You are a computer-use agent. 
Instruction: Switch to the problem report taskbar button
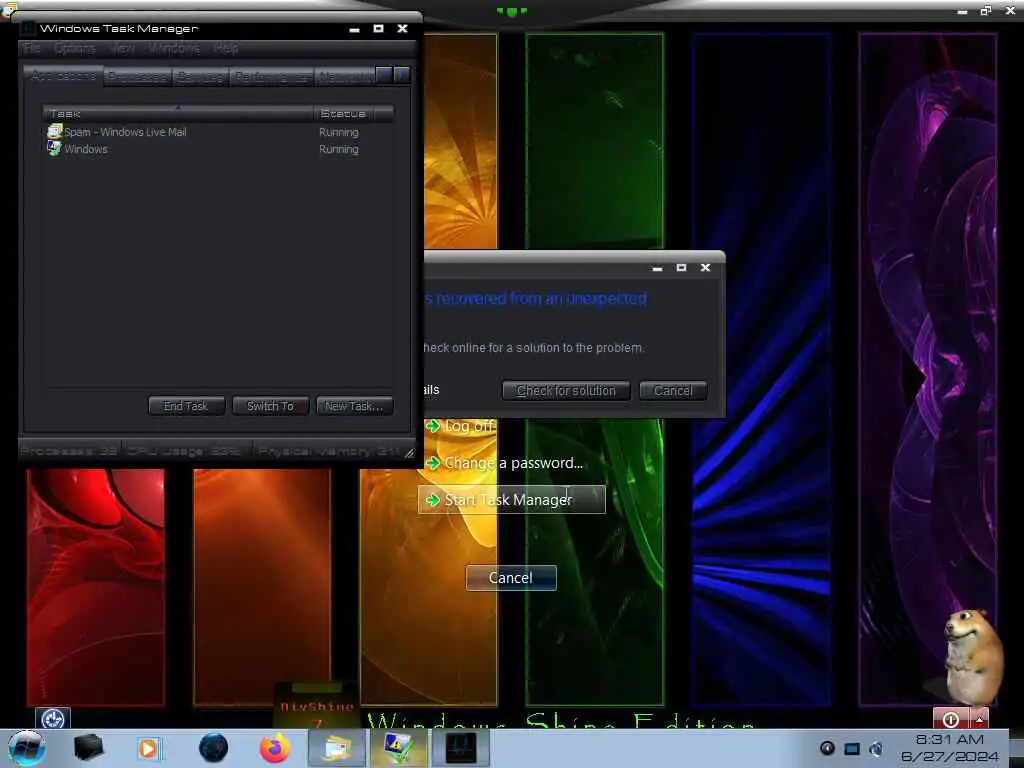pos(399,748)
